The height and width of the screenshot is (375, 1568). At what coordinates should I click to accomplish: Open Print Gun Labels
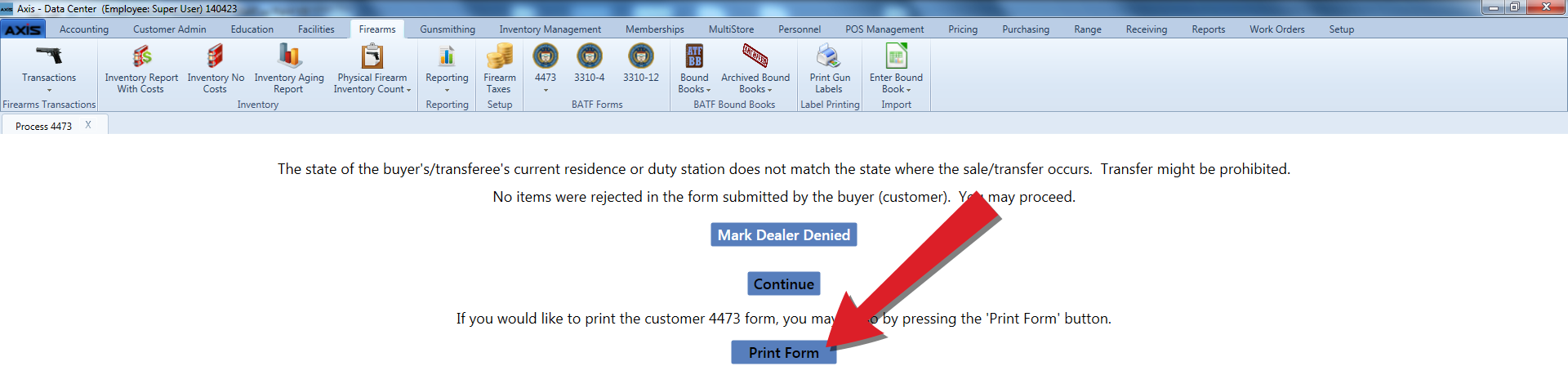pyautogui.click(x=830, y=69)
